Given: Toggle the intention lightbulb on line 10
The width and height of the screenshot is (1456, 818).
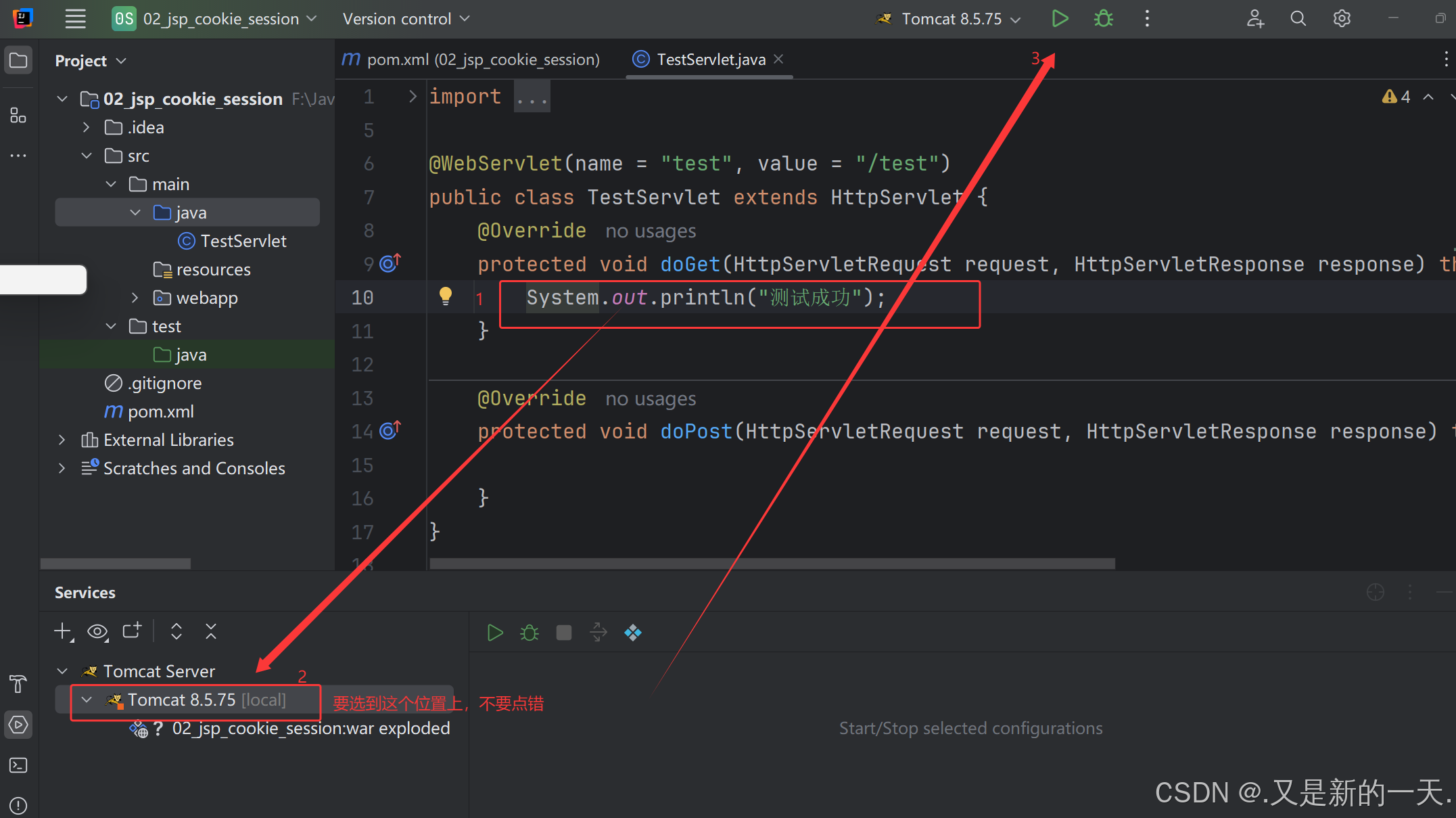Looking at the screenshot, I should pyautogui.click(x=445, y=296).
